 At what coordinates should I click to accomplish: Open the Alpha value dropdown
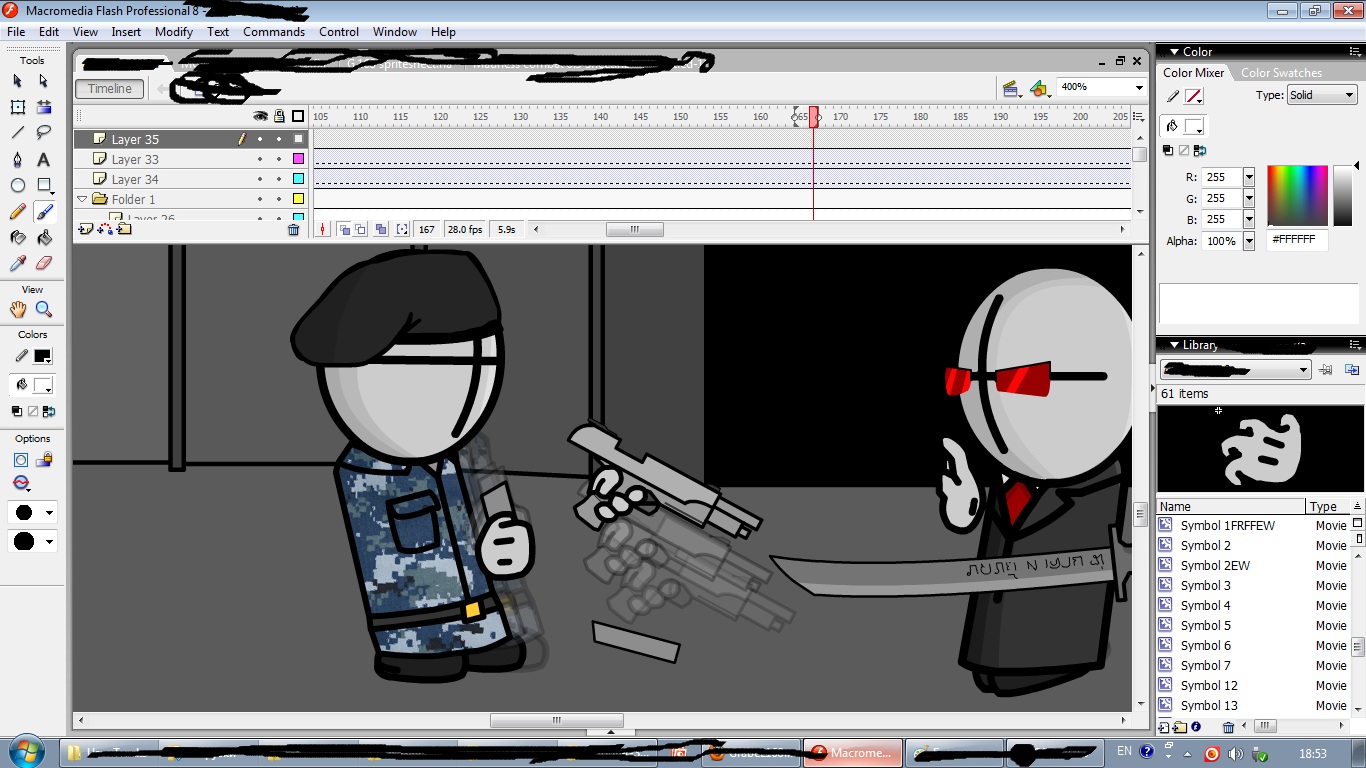pos(1249,241)
